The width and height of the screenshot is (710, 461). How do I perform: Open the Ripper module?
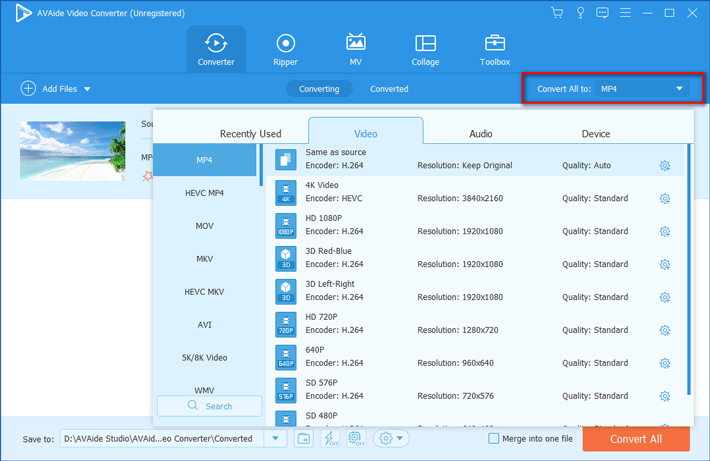point(285,49)
